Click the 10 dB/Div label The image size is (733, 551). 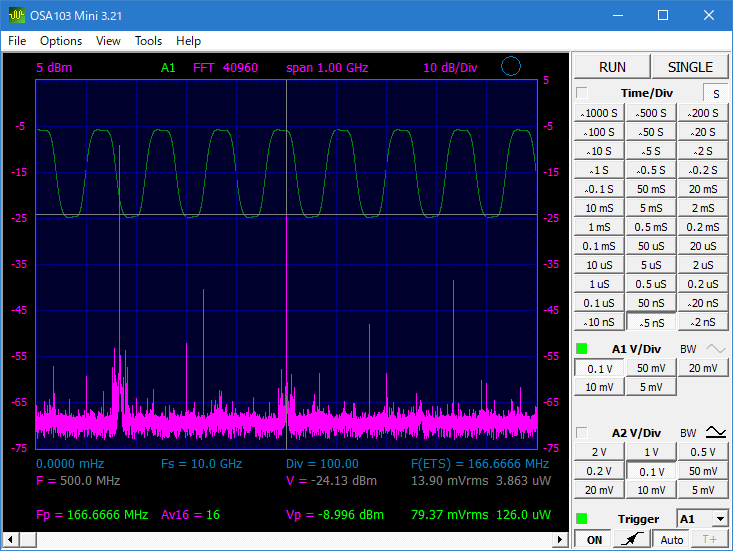pyautogui.click(x=450, y=68)
